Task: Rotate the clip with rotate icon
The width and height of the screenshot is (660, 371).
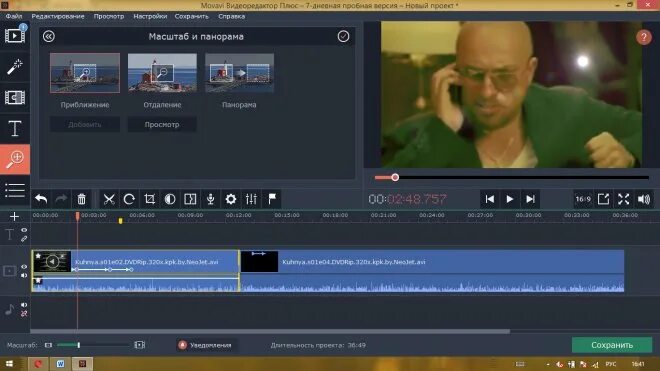Action: pyautogui.click(x=129, y=199)
